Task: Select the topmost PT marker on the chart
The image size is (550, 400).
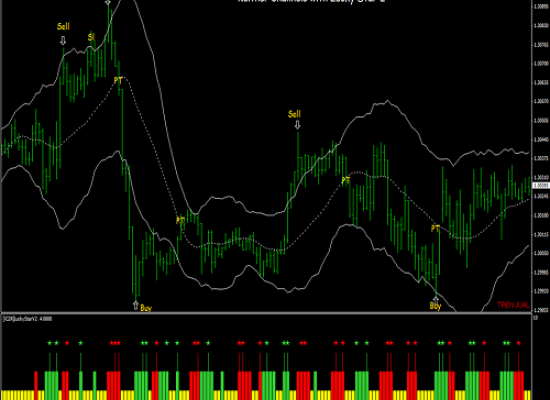Action: point(118,81)
